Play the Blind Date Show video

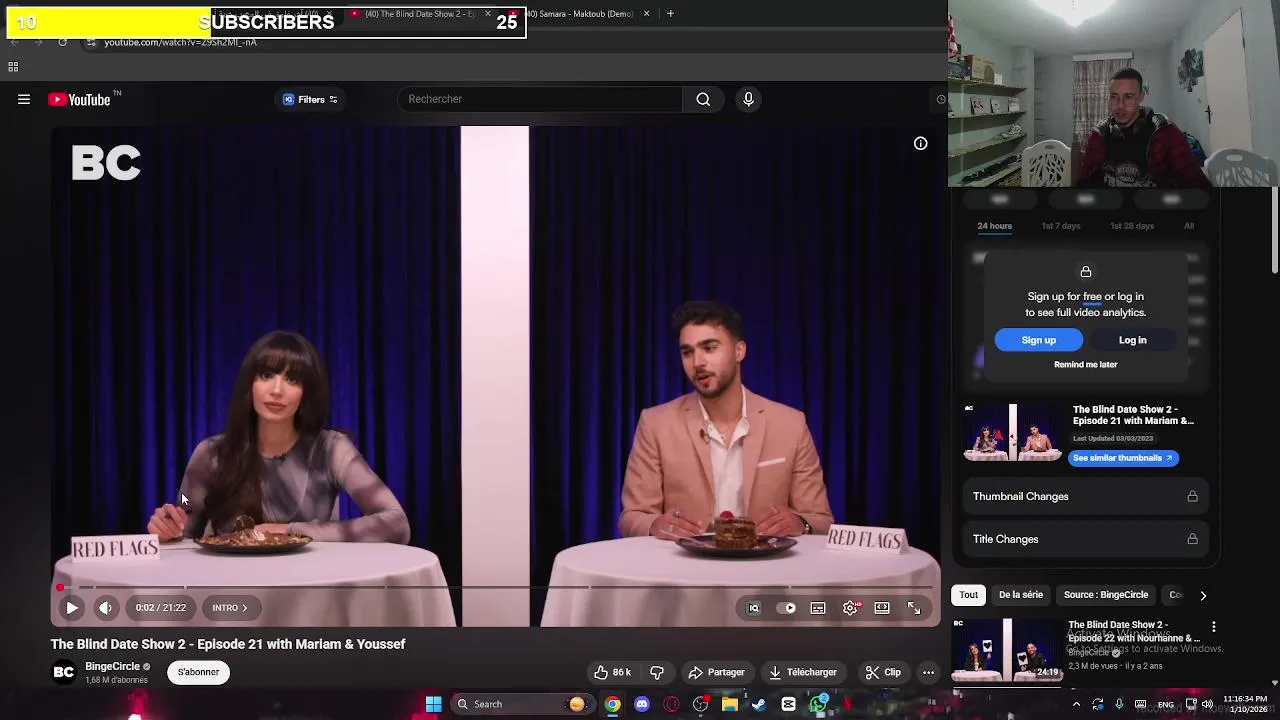[72, 607]
